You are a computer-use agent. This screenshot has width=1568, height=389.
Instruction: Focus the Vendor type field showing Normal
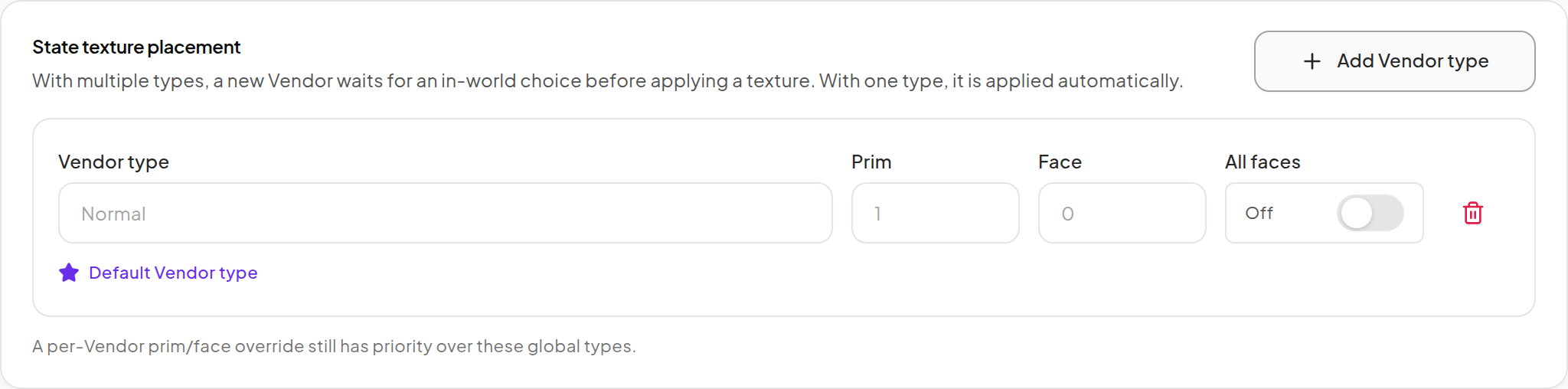tap(446, 213)
